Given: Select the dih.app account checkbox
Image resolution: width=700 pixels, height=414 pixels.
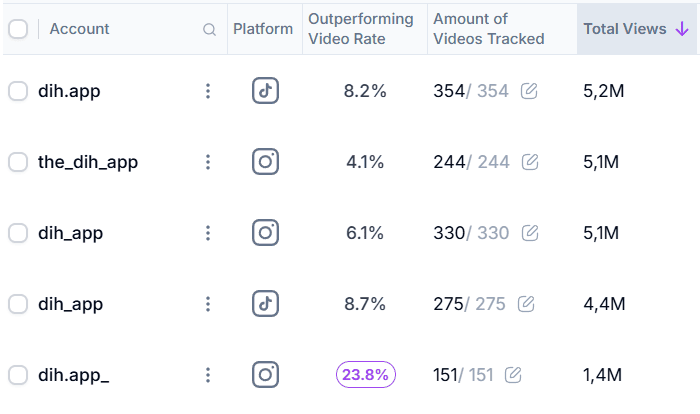Looking at the screenshot, I should tap(18, 91).
